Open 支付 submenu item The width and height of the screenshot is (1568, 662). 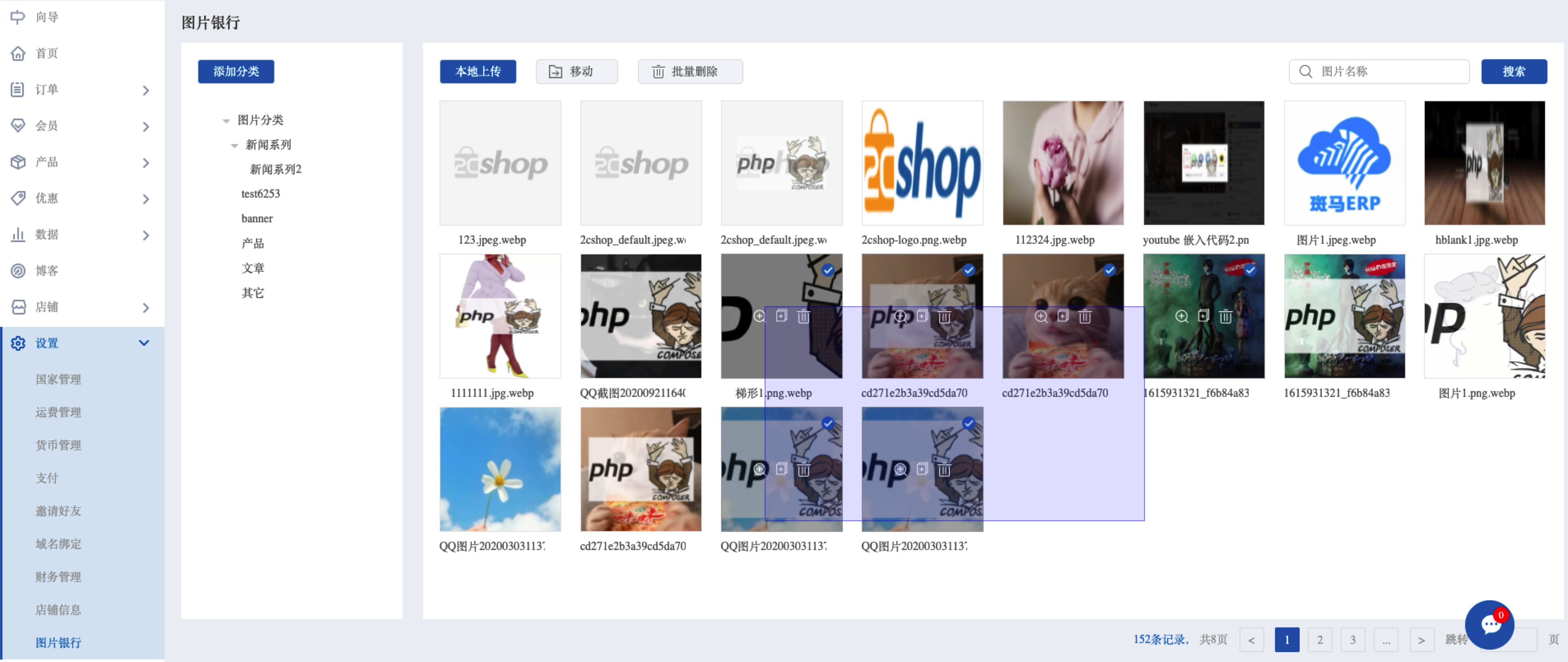[47, 478]
